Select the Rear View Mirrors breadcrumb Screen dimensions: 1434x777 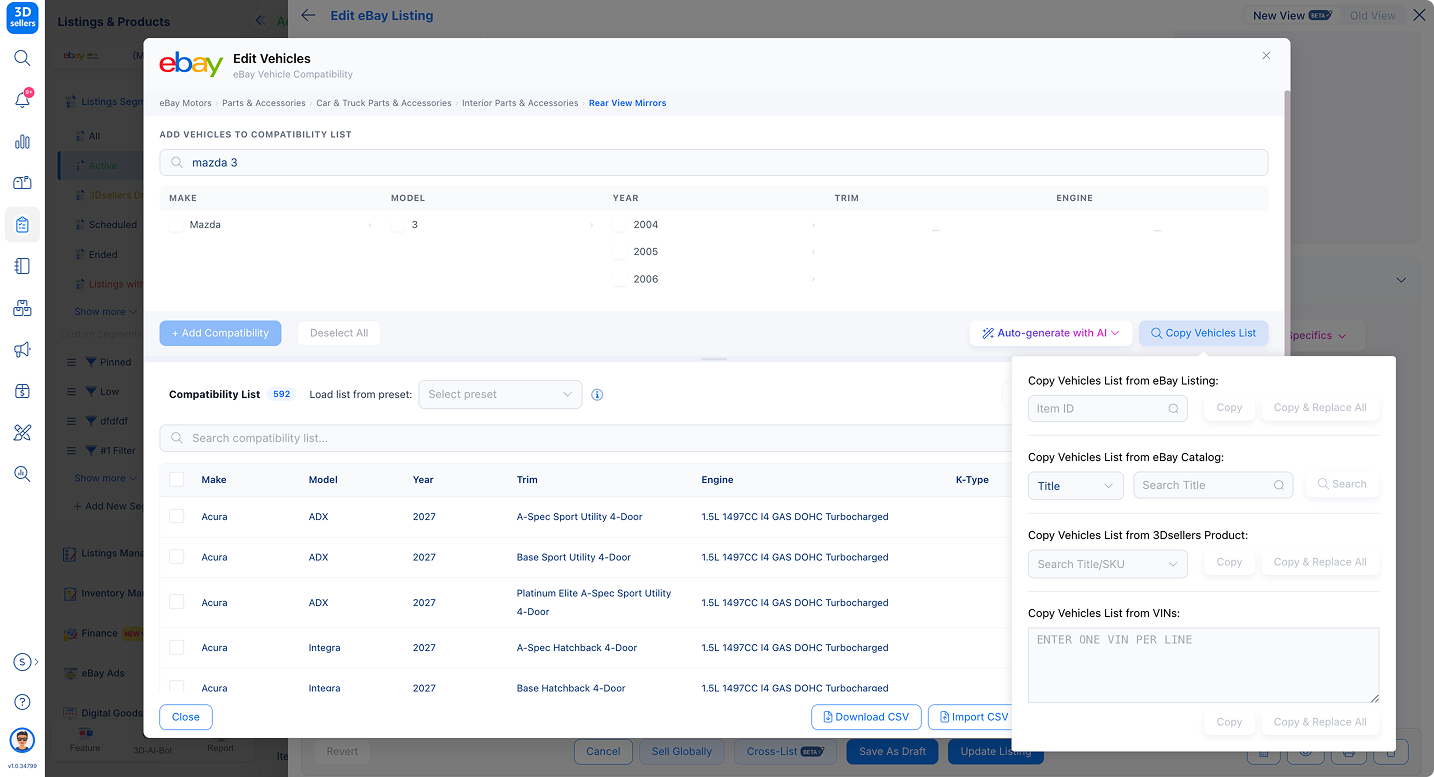pyautogui.click(x=627, y=103)
